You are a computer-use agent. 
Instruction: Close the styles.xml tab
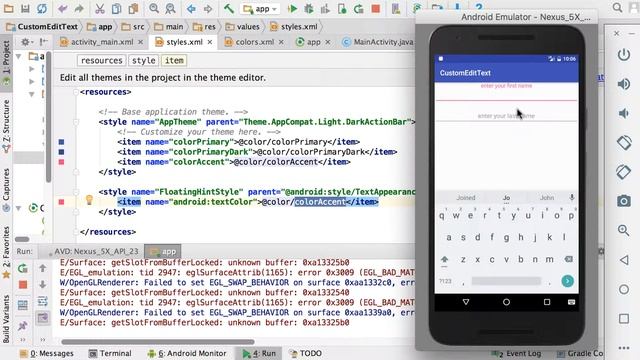pyautogui.click(x=210, y=42)
